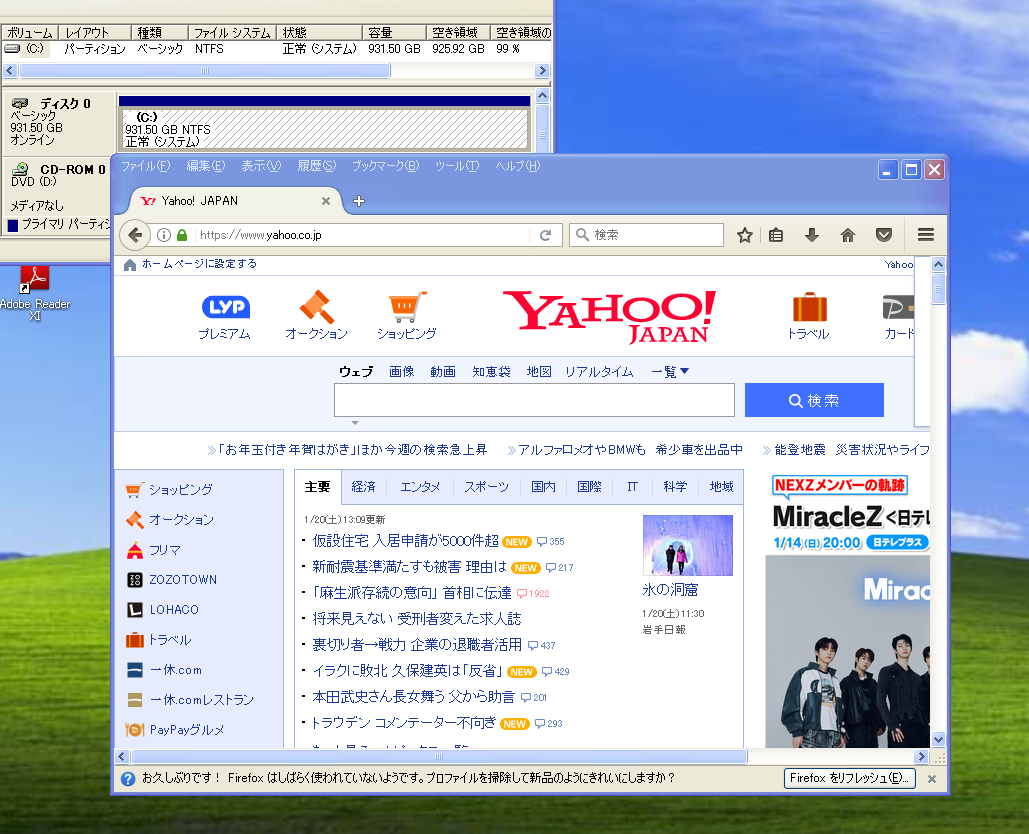
Task: Select ディスク 0 in Disk Management
Action: [58, 121]
